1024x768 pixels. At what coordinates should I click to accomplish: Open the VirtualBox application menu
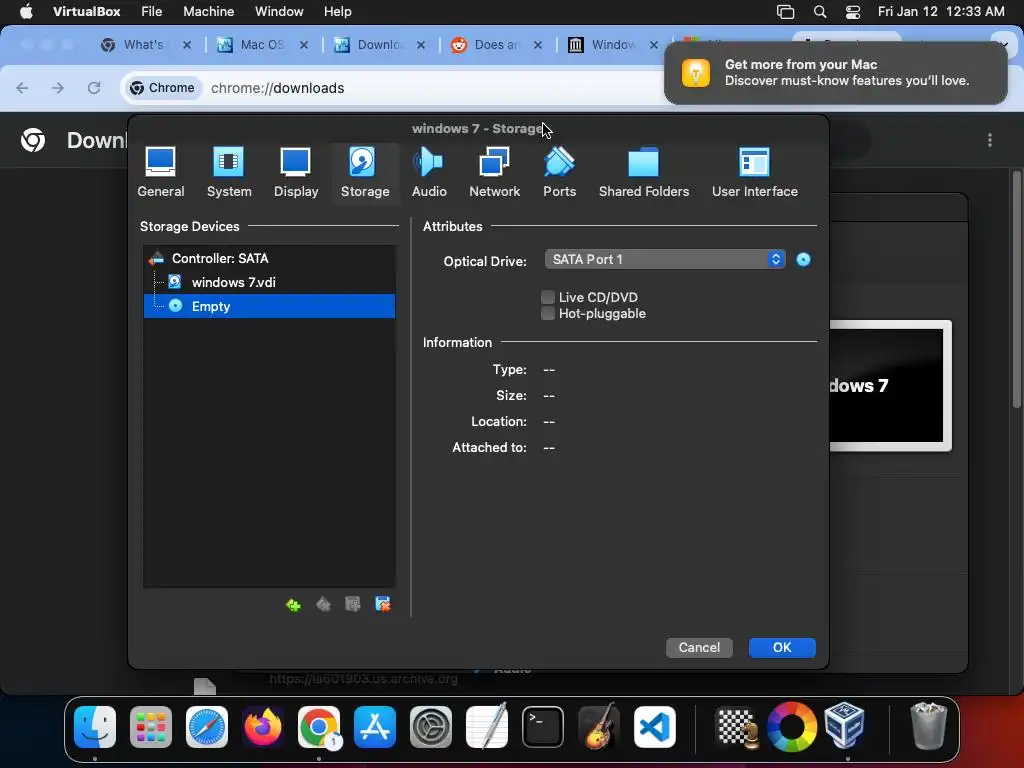coord(86,12)
